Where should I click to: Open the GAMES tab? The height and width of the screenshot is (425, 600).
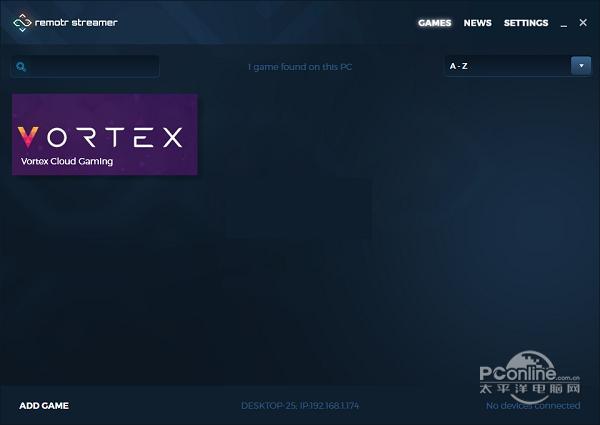coord(435,23)
